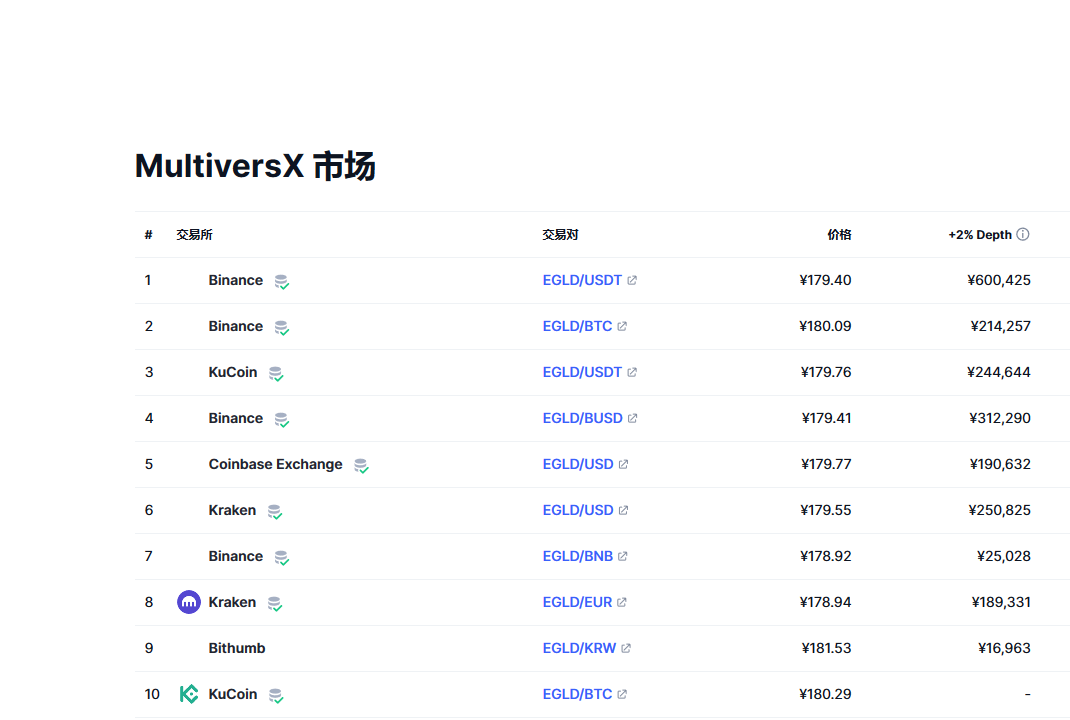This screenshot has width=1070, height=720.
Task: Click the depth value ¥600,425
Action: coord(999,280)
